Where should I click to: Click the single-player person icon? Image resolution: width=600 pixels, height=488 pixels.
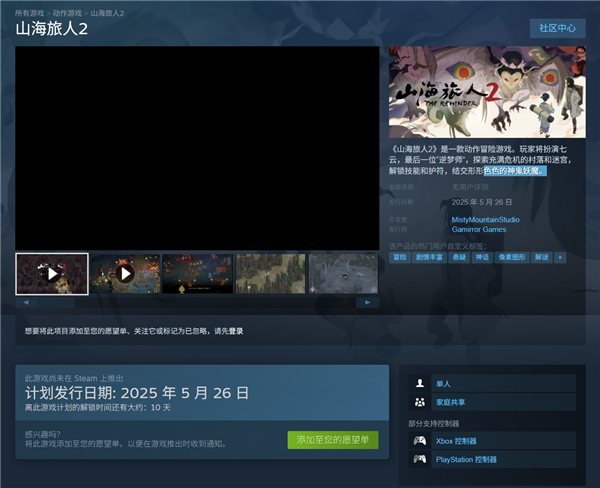(420, 383)
